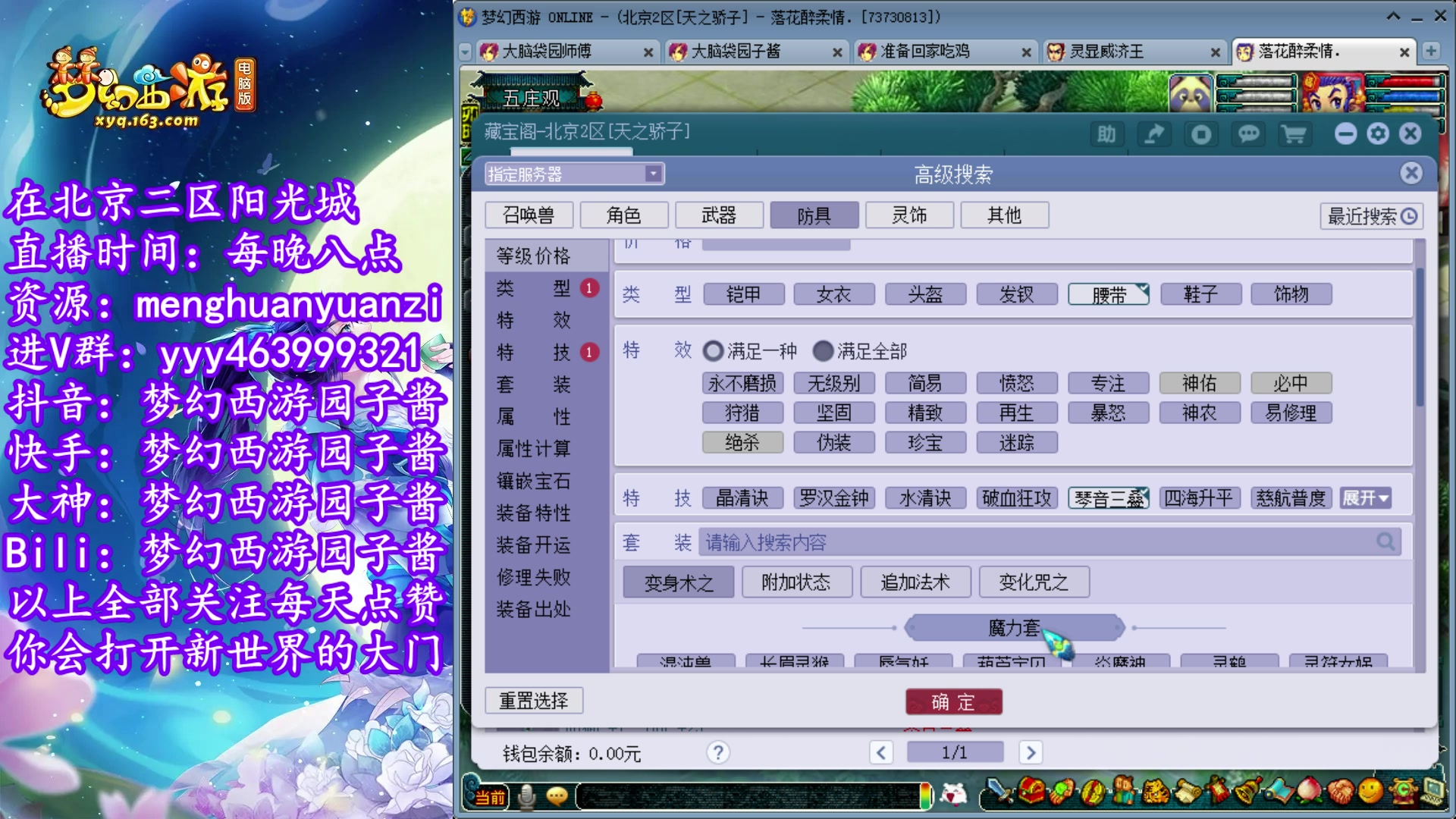Click the 助 helper icon in 藏宝阁 header

[x=1106, y=134]
